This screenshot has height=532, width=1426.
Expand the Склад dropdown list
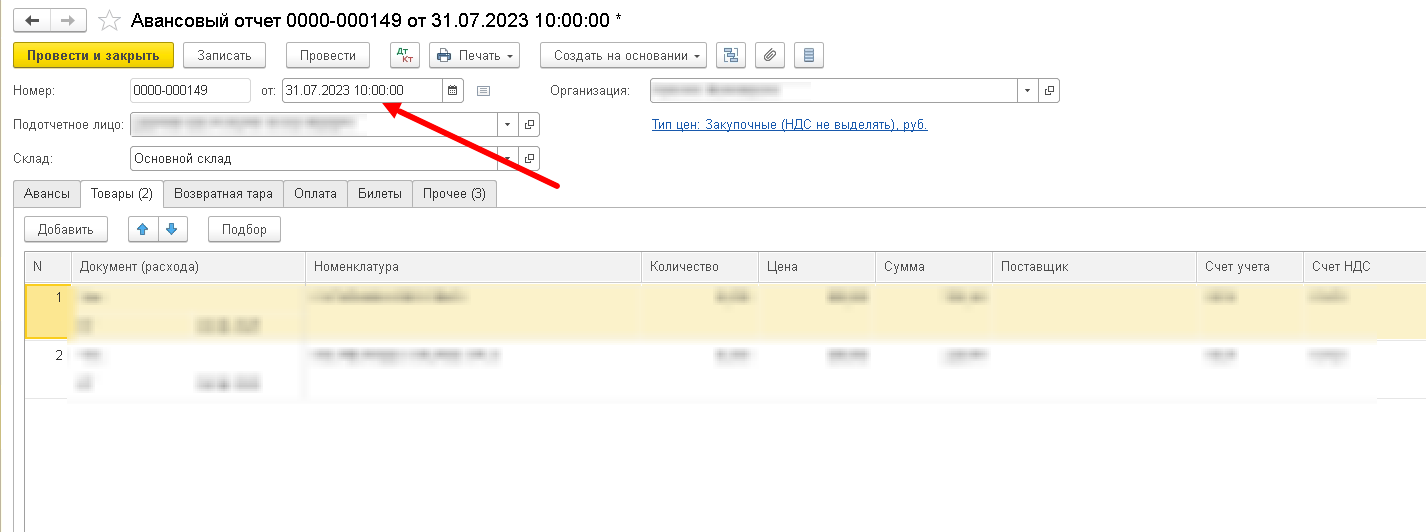[x=509, y=159]
